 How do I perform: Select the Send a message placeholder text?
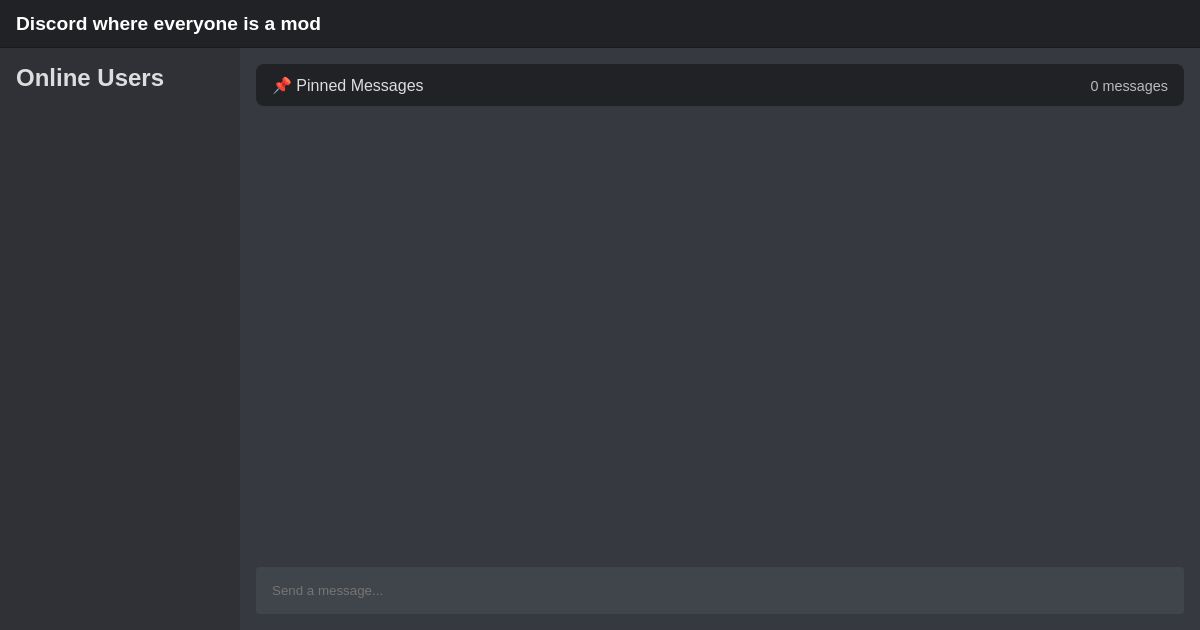pos(327,590)
